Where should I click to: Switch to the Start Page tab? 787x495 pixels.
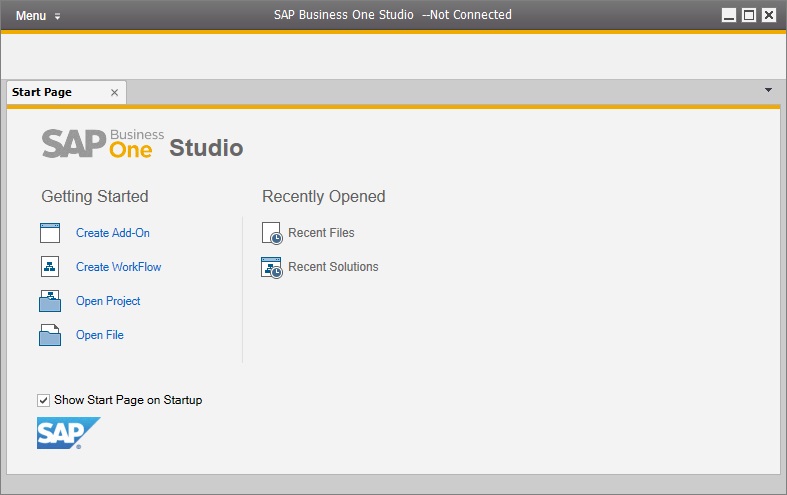pyautogui.click(x=42, y=92)
